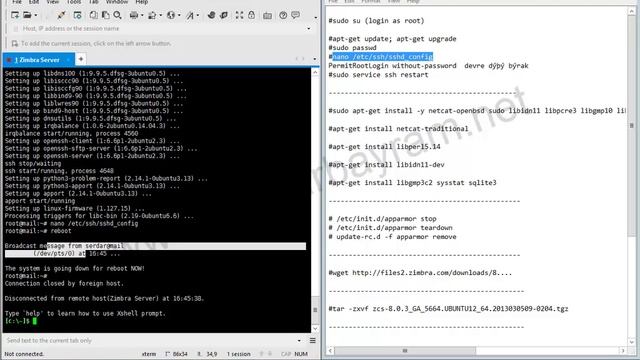
Task: Click the Disconnect plug icon
Action: point(61,15)
